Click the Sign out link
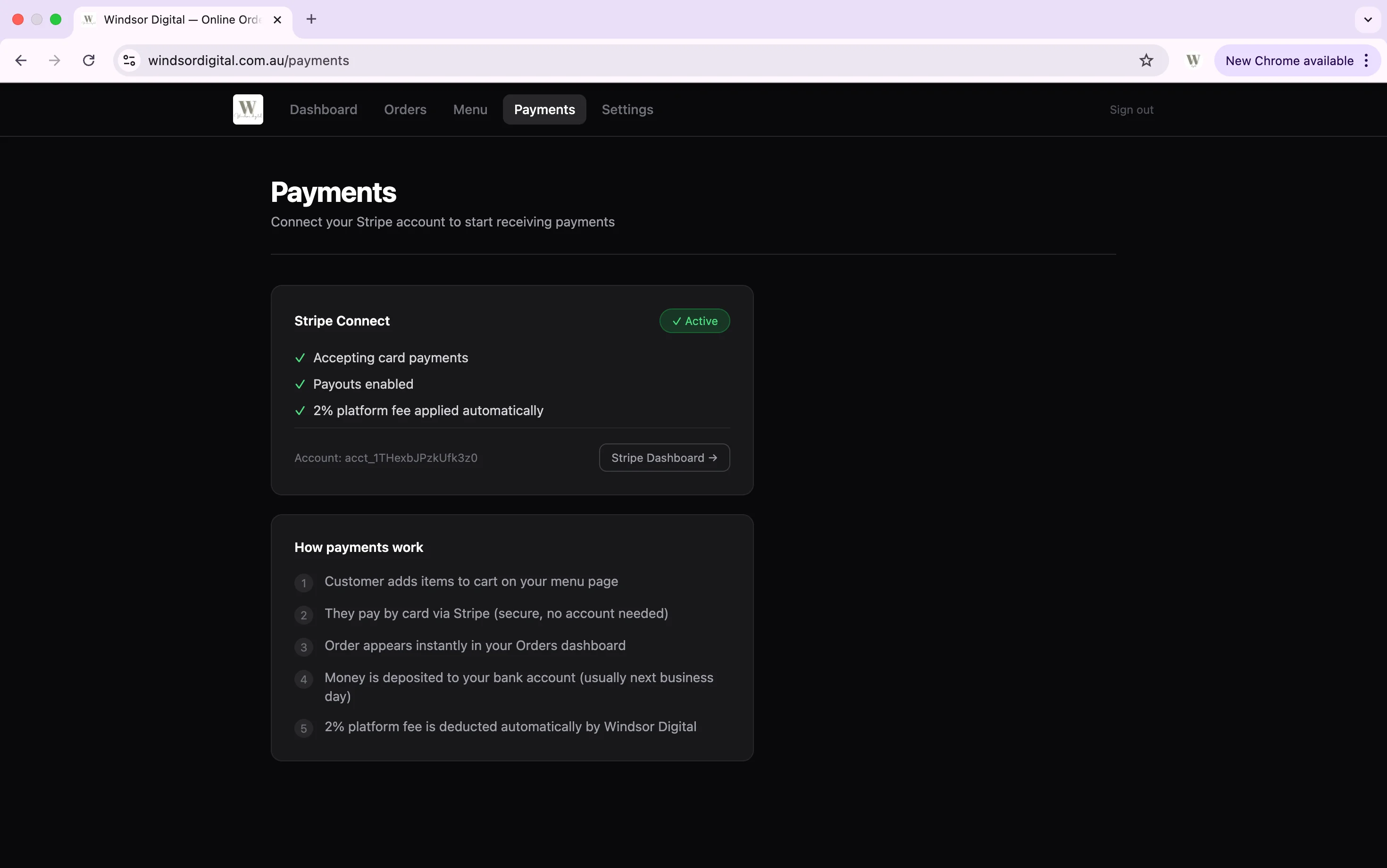1387x868 pixels. [1131, 109]
